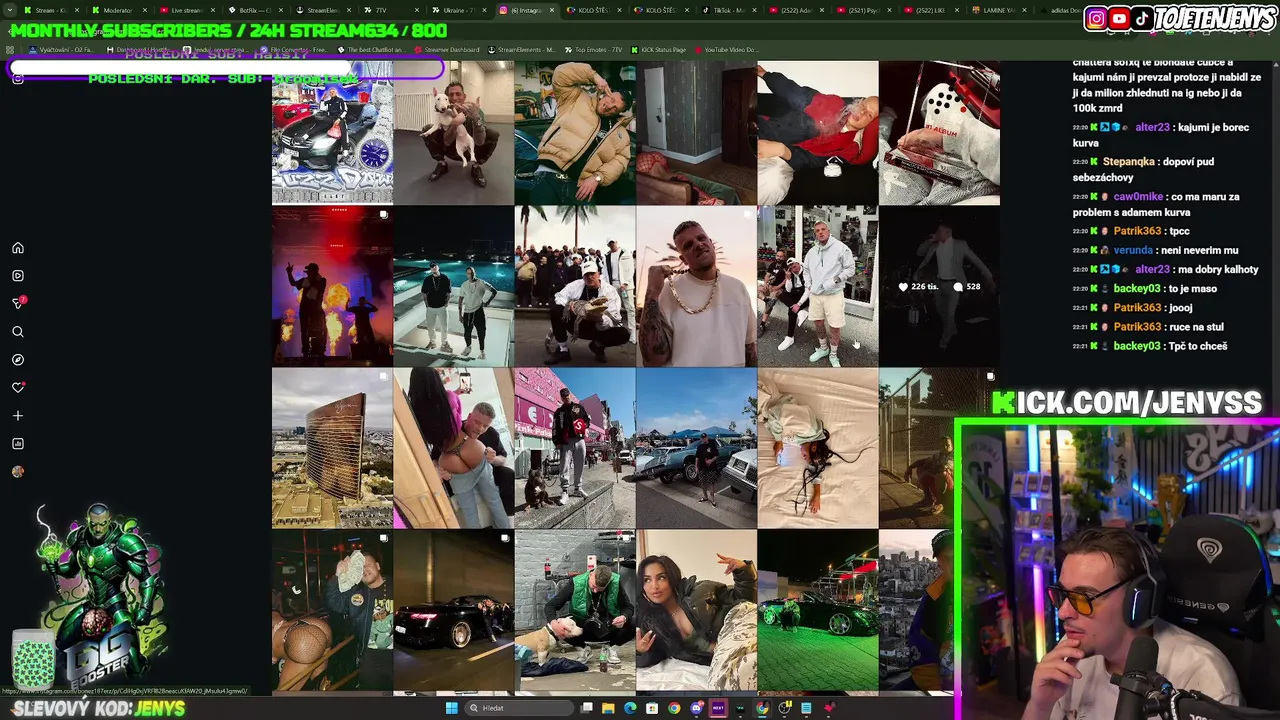
Task: Switch to the LAMINE YA browser tab
Action: pyautogui.click(x=1001, y=10)
